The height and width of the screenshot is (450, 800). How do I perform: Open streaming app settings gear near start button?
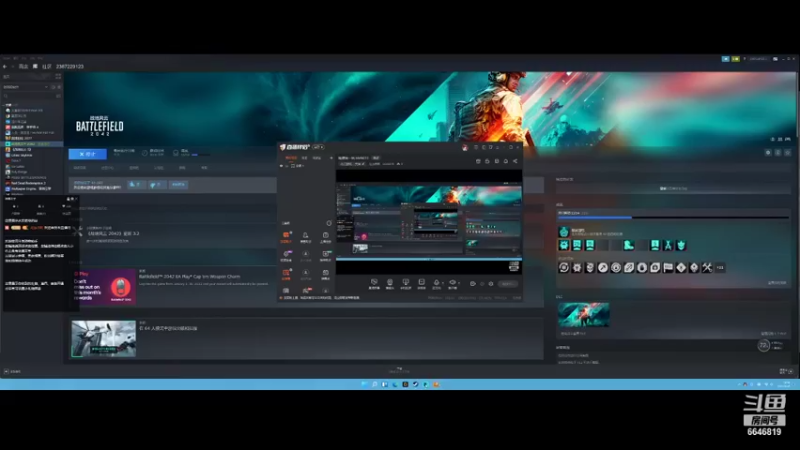(491, 284)
